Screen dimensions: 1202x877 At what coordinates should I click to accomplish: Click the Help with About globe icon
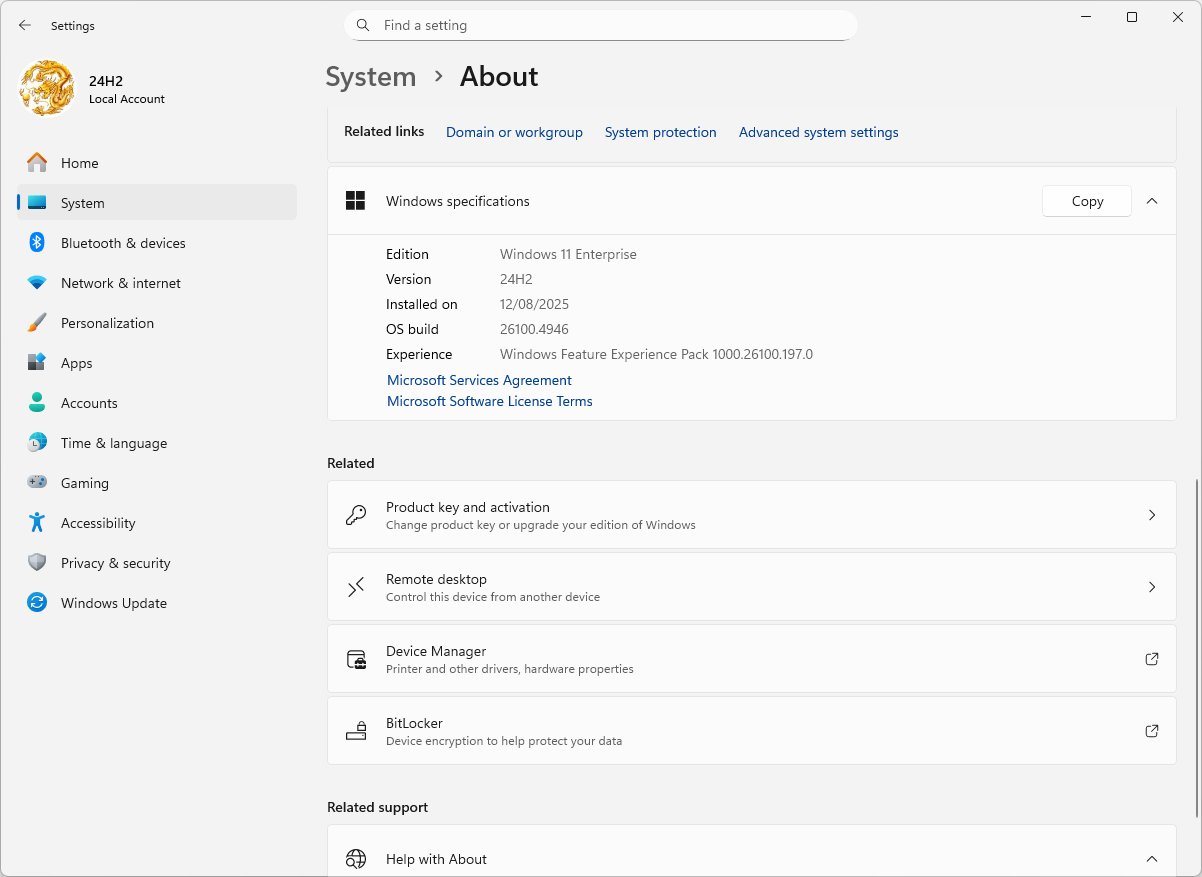356,859
